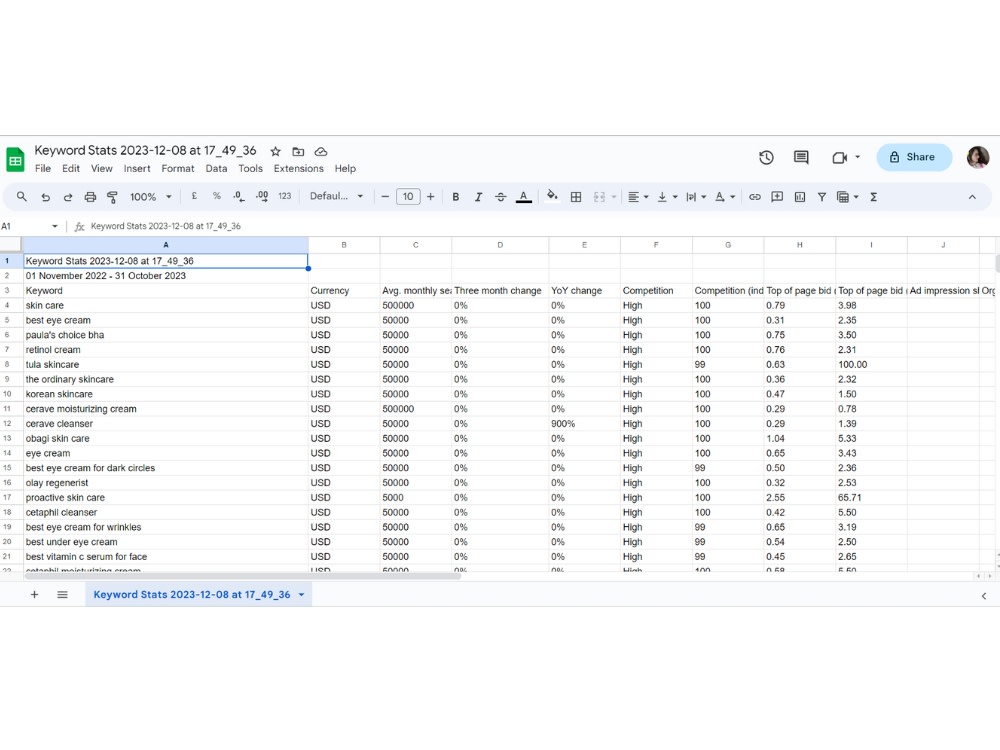The width and height of the screenshot is (1000, 750).
Task: Click the merge cells icon
Action: tap(599, 197)
